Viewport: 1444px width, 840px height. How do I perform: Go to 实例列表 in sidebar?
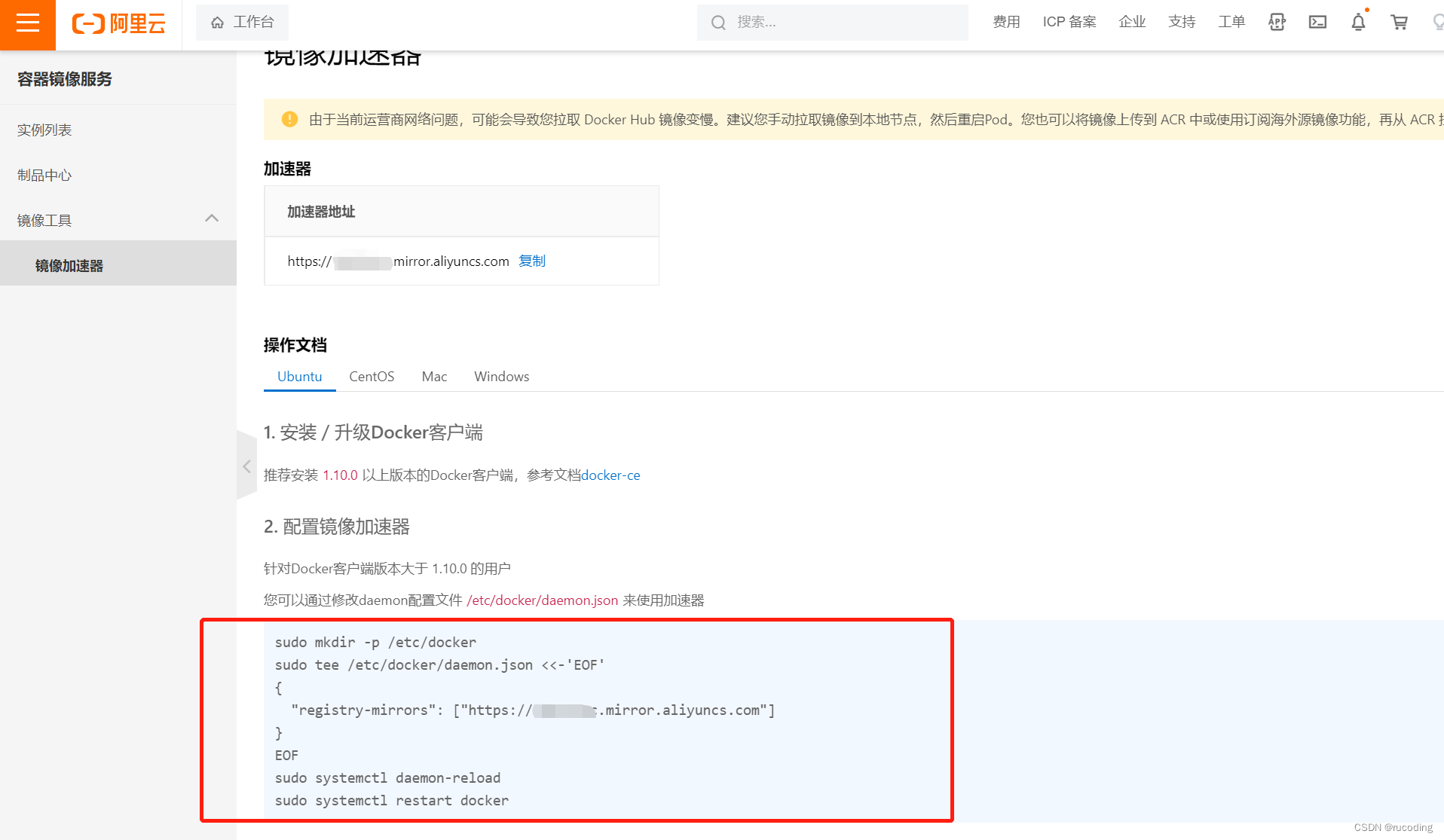click(44, 130)
